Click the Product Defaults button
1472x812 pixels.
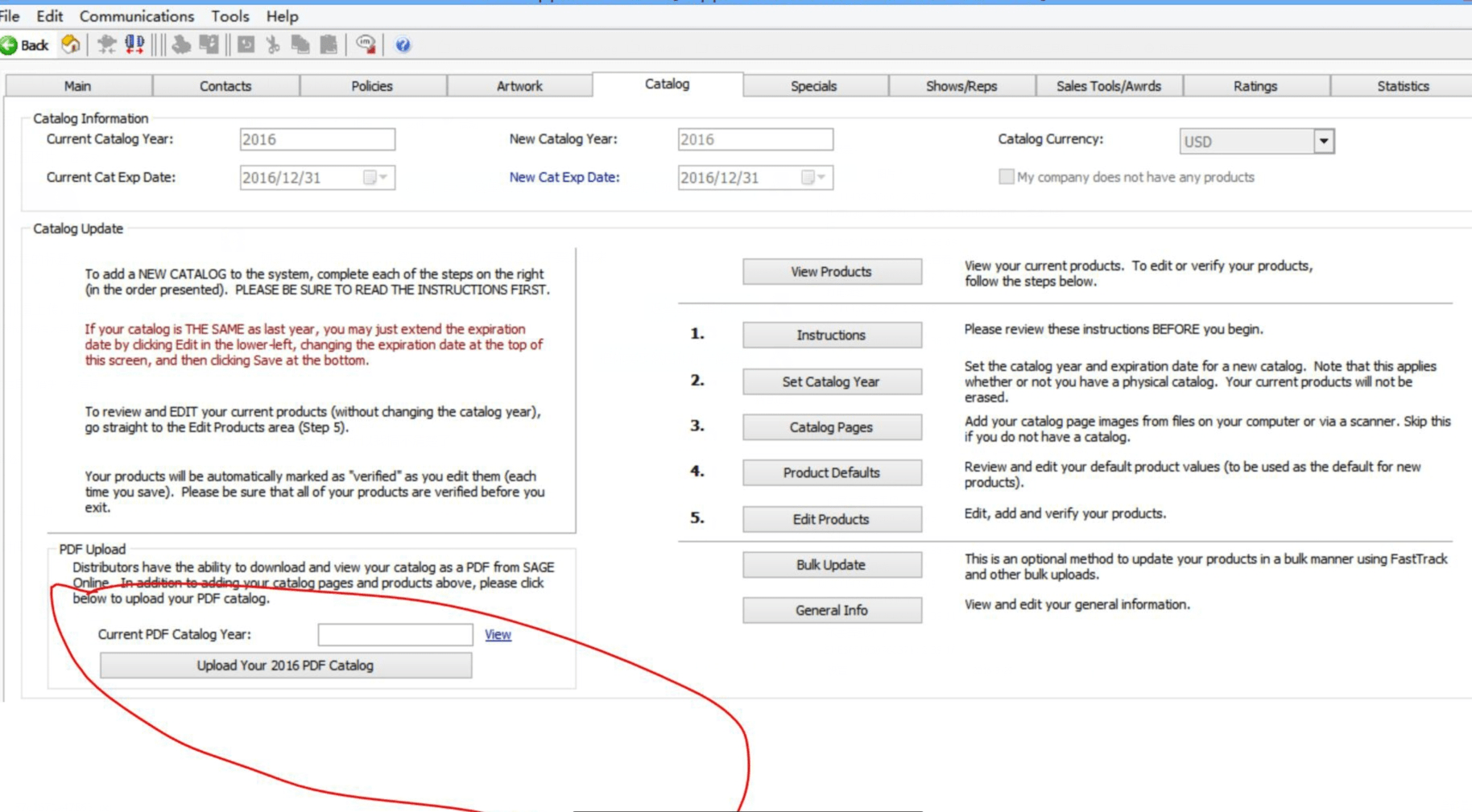832,472
